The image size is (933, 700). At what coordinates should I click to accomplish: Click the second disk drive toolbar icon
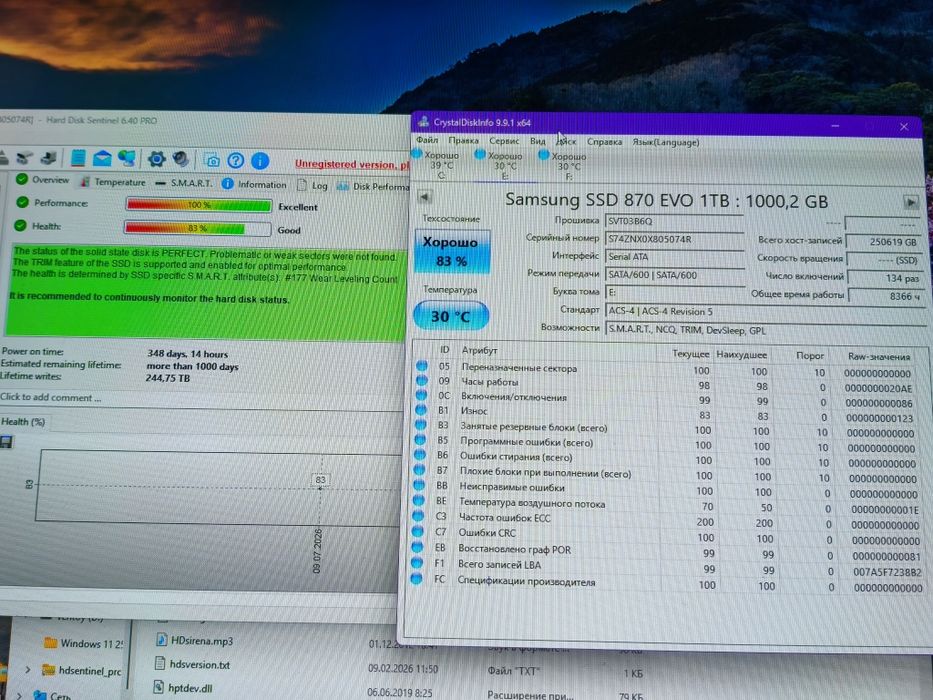pos(24,157)
